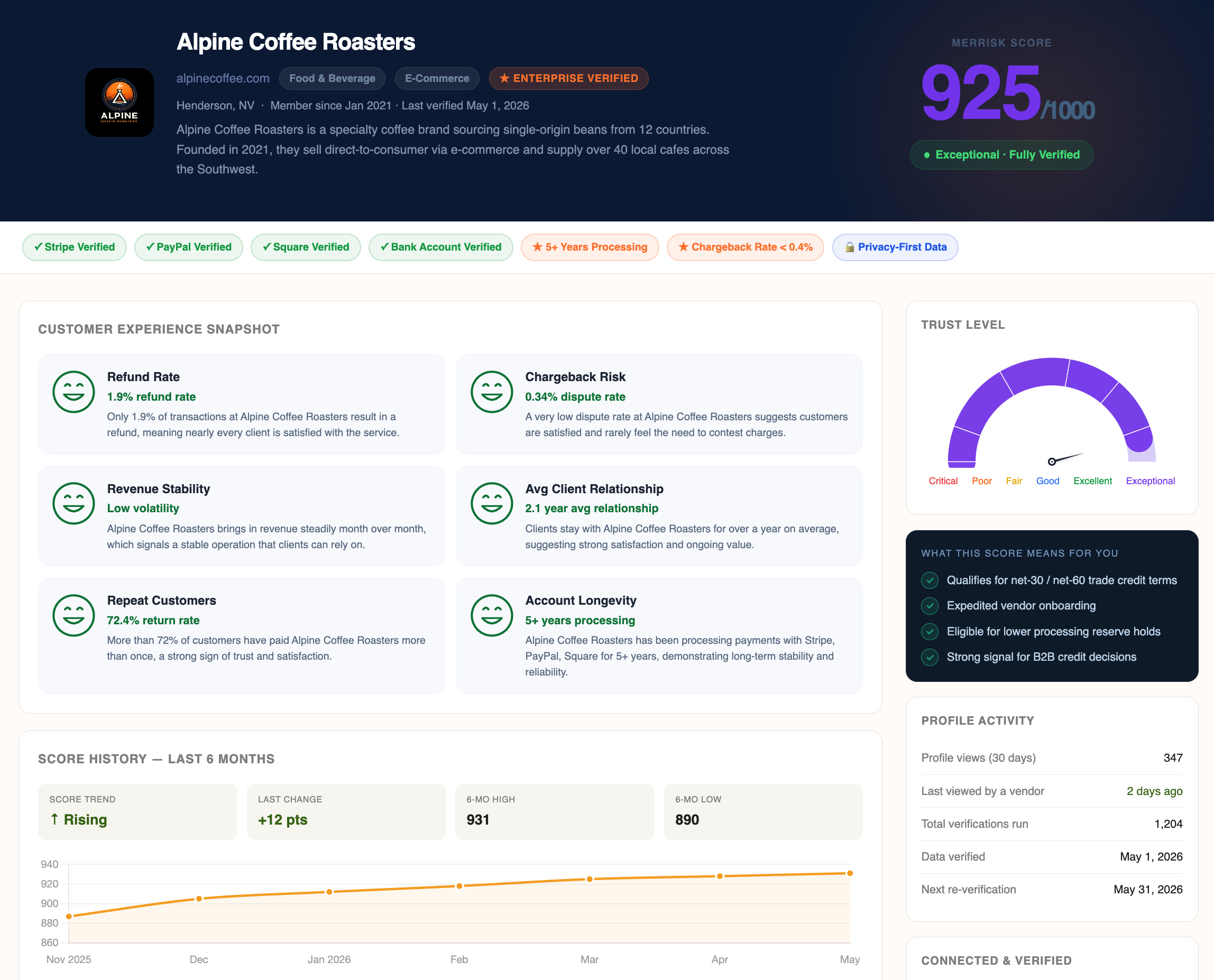
Task: Click the Dec data point on score chart
Action: pos(199,899)
